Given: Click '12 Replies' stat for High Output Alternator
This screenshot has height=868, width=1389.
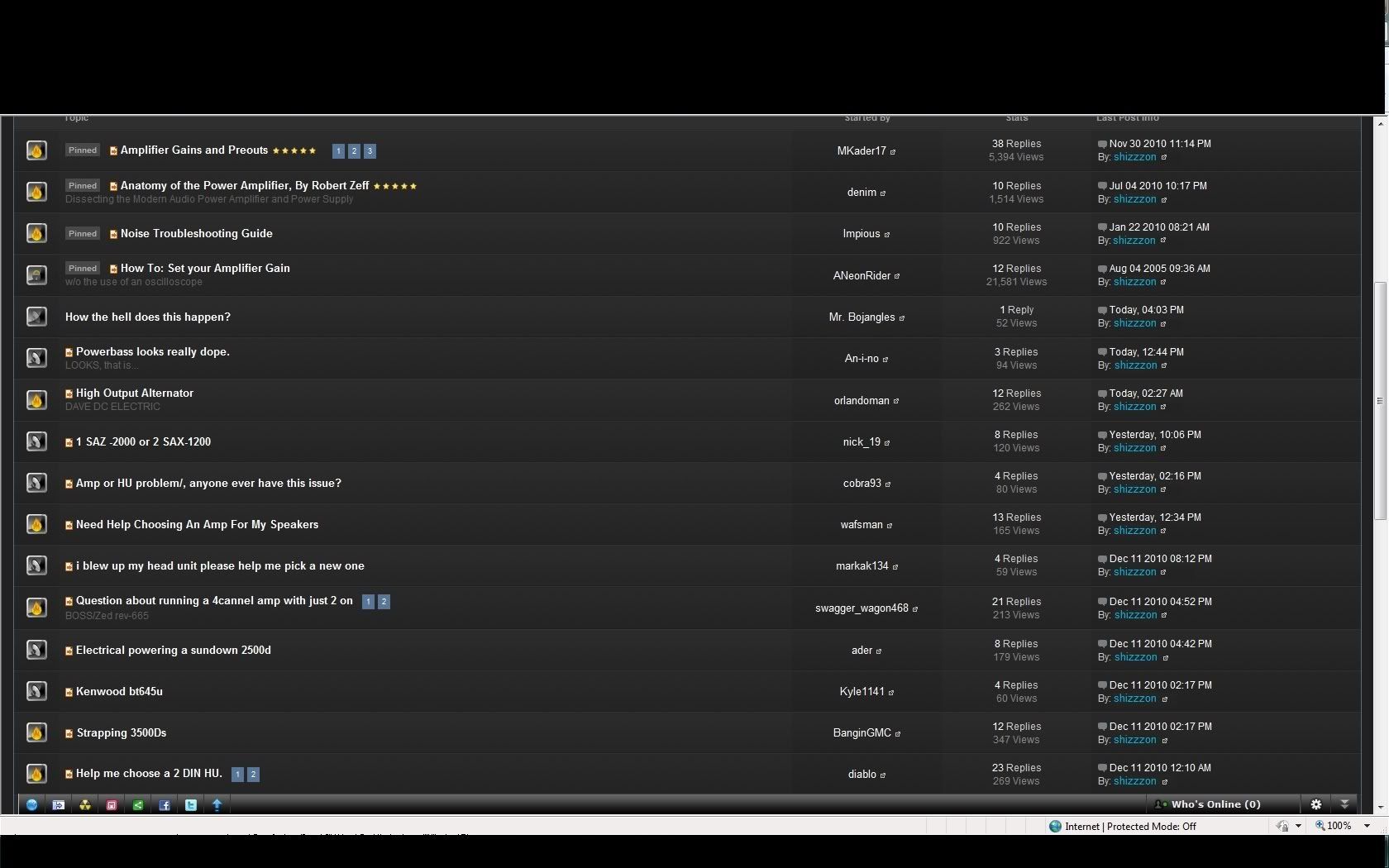Looking at the screenshot, I should point(1016,393).
